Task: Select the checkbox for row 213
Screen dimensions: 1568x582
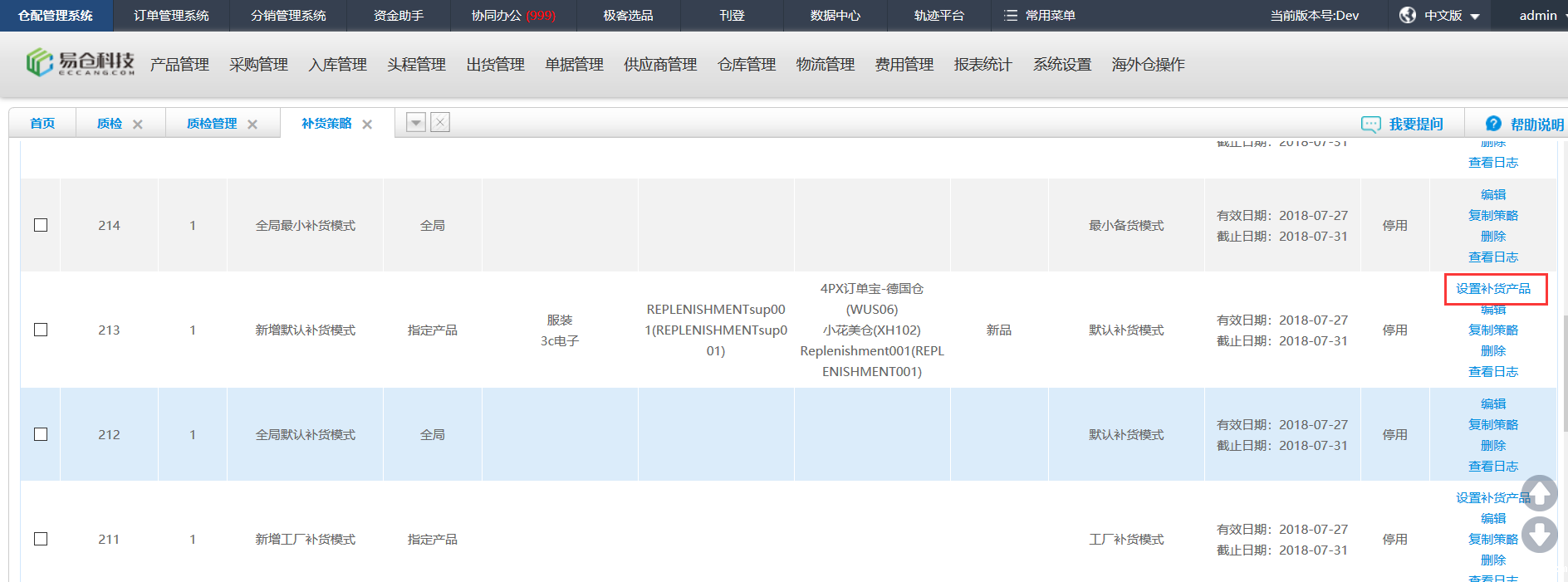Action: click(x=41, y=330)
